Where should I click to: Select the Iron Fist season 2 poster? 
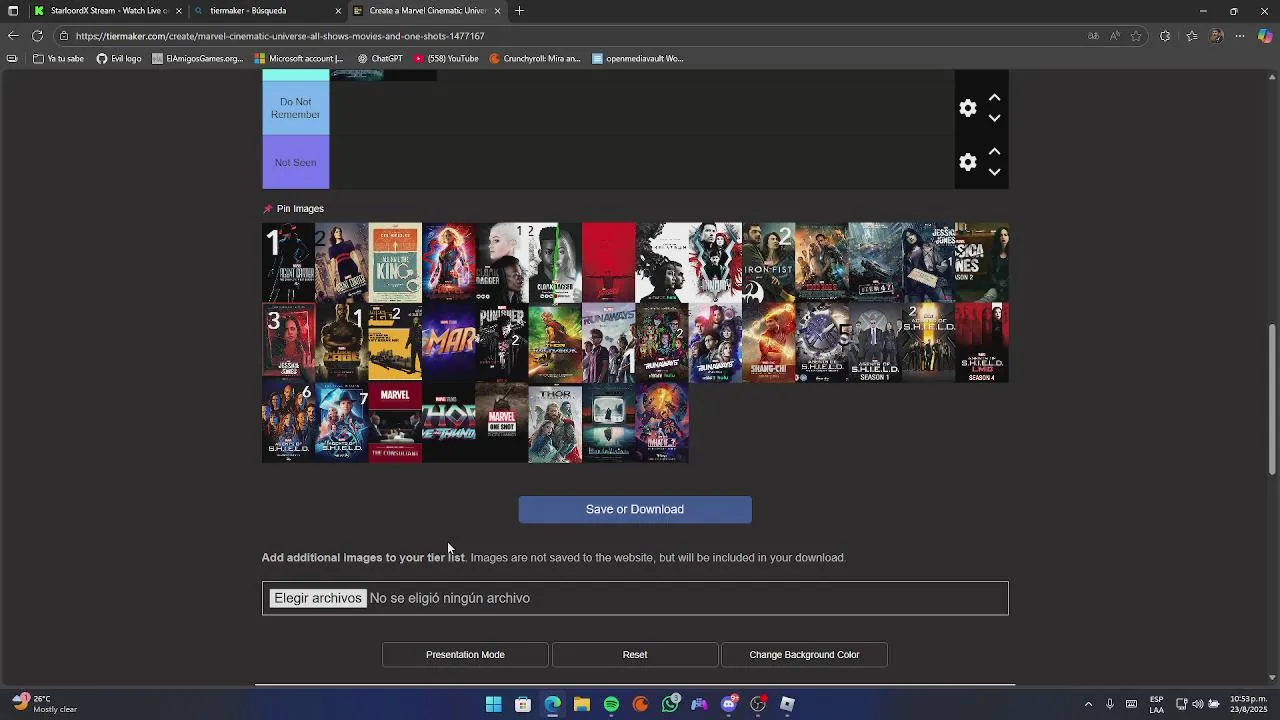[768, 262]
